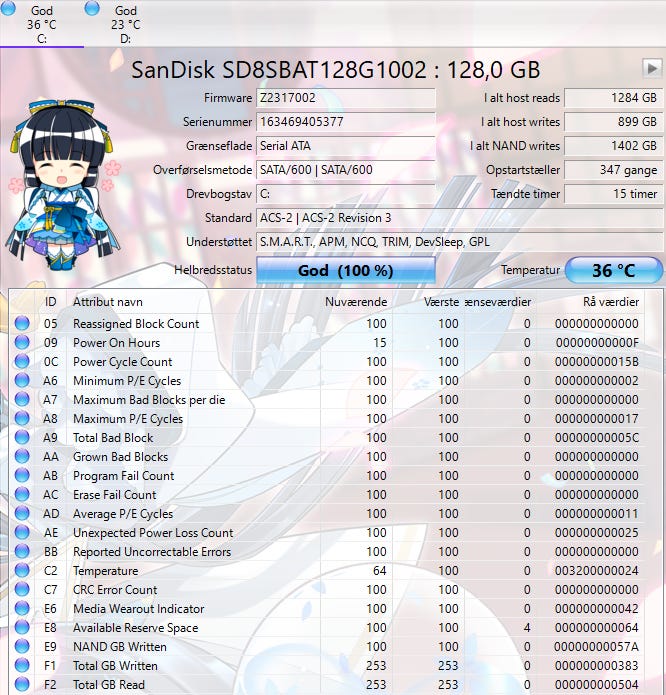Click the blue status orb for C: drive
Screen dimensions: 666x695
(8, 7)
